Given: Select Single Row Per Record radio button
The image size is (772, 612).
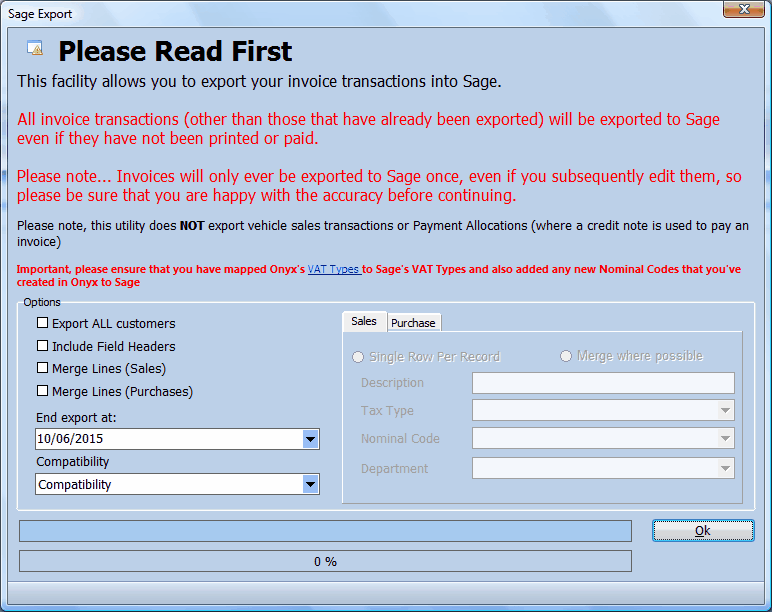Looking at the screenshot, I should tap(358, 356).
